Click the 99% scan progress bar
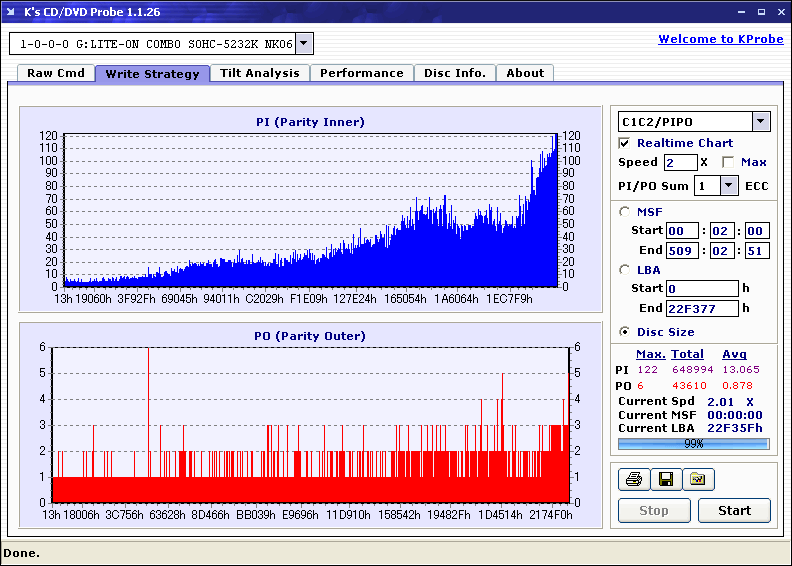 (693, 443)
